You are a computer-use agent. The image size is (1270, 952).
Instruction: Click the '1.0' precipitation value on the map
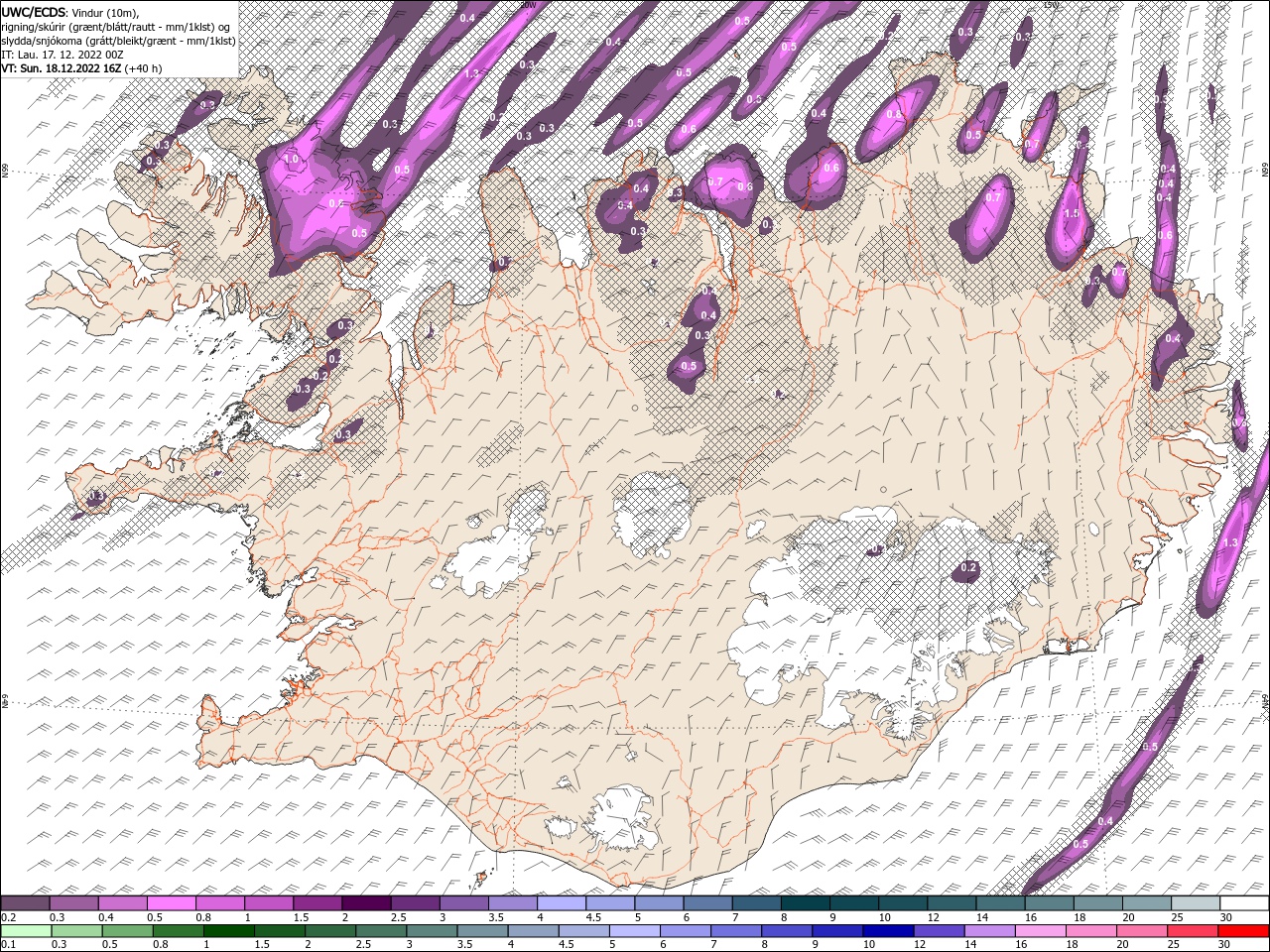click(291, 159)
